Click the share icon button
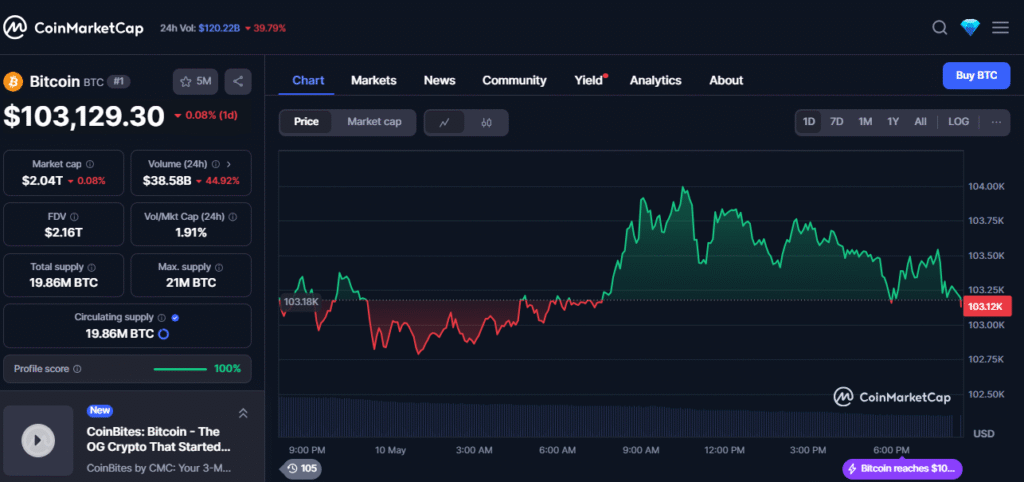 click(238, 82)
